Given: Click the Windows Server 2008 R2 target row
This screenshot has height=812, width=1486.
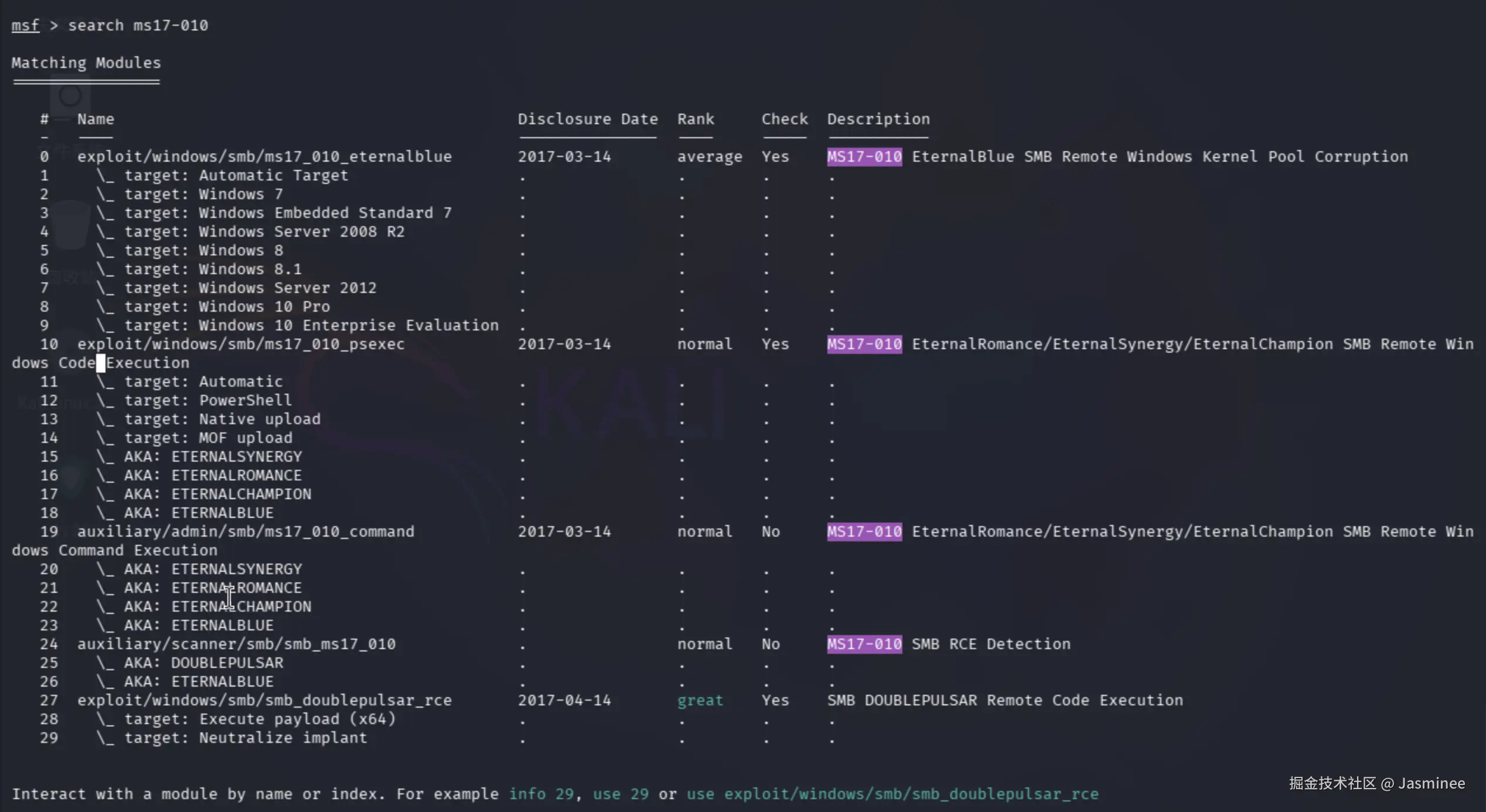Looking at the screenshot, I should click(264, 231).
